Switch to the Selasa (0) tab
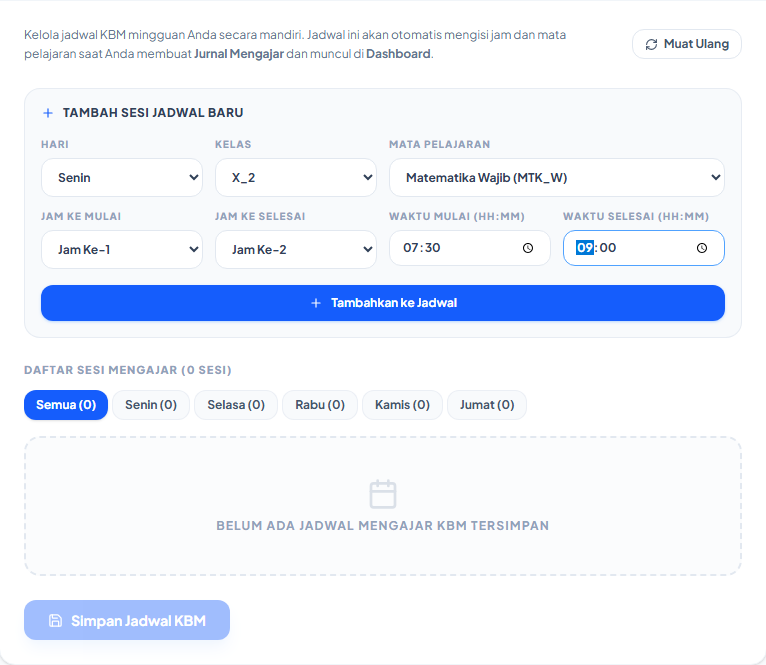 click(x=236, y=405)
